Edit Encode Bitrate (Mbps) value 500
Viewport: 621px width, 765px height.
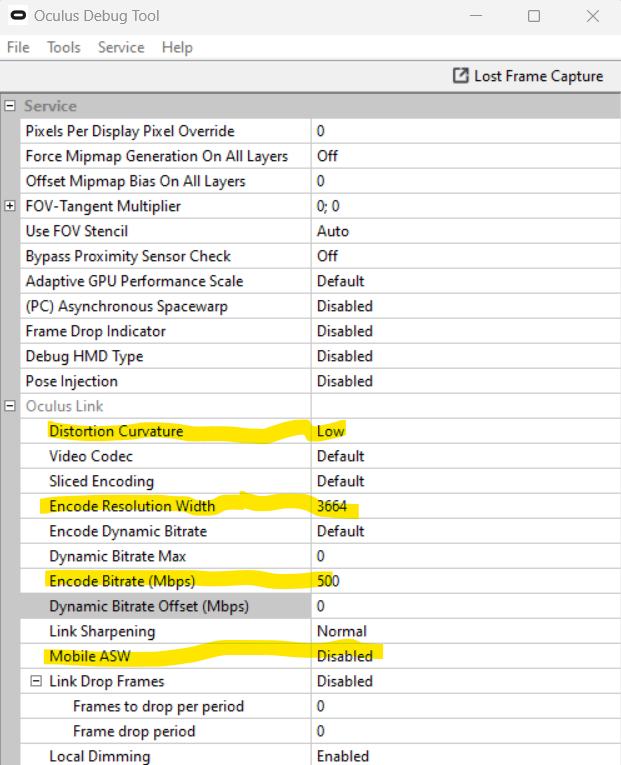pos(466,581)
